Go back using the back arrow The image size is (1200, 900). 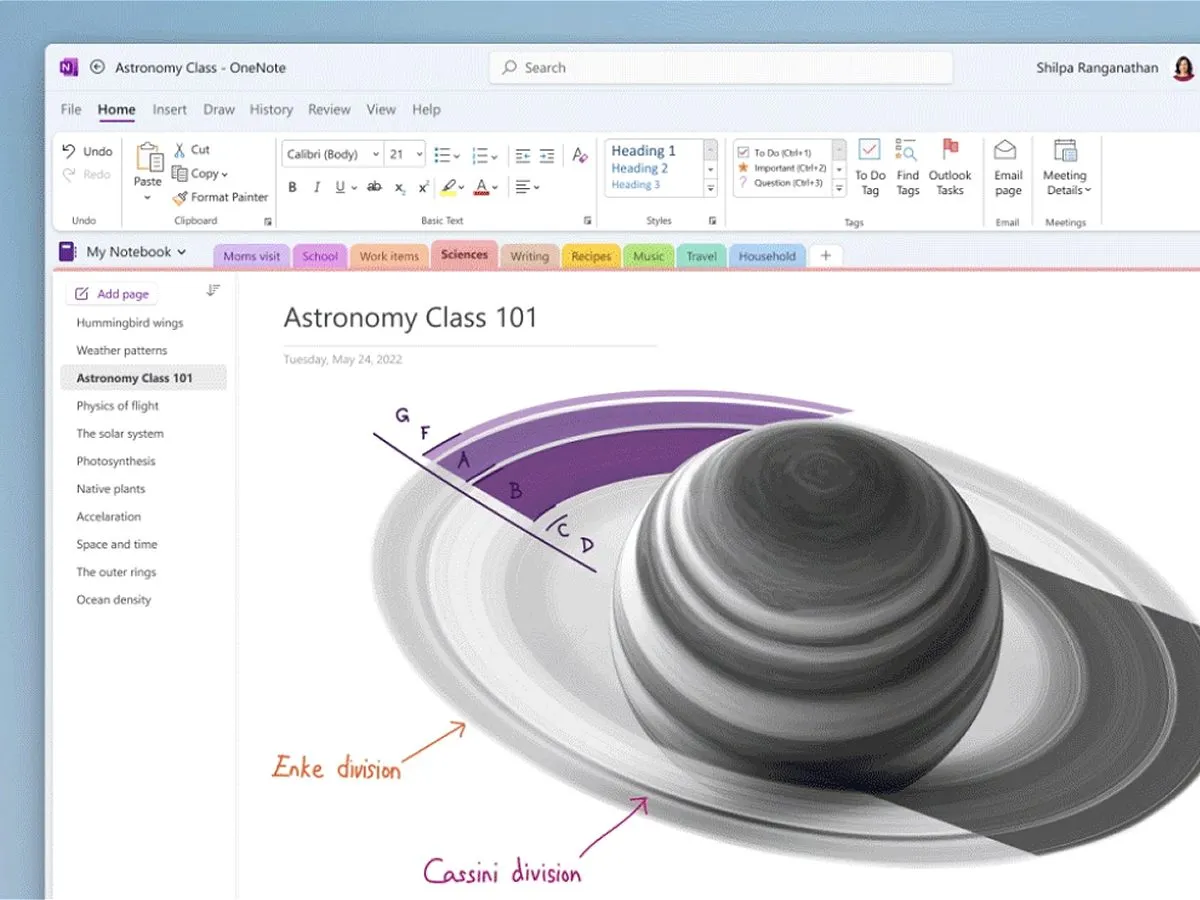coord(97,68)
